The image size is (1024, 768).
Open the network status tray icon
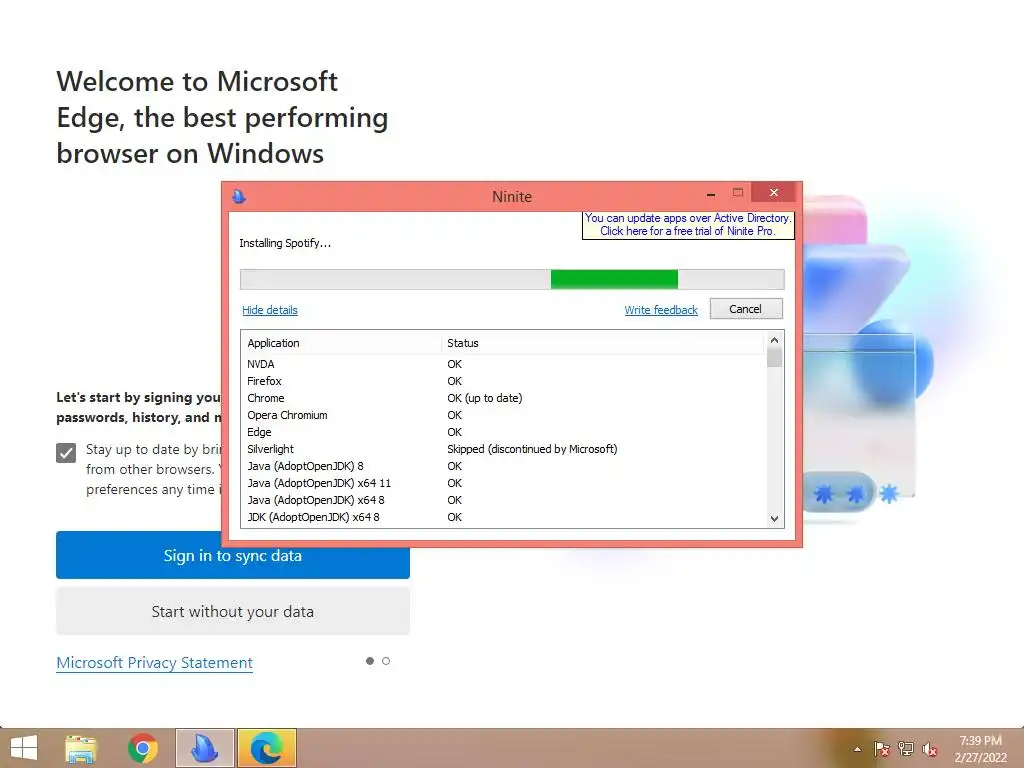click(906, 749)
